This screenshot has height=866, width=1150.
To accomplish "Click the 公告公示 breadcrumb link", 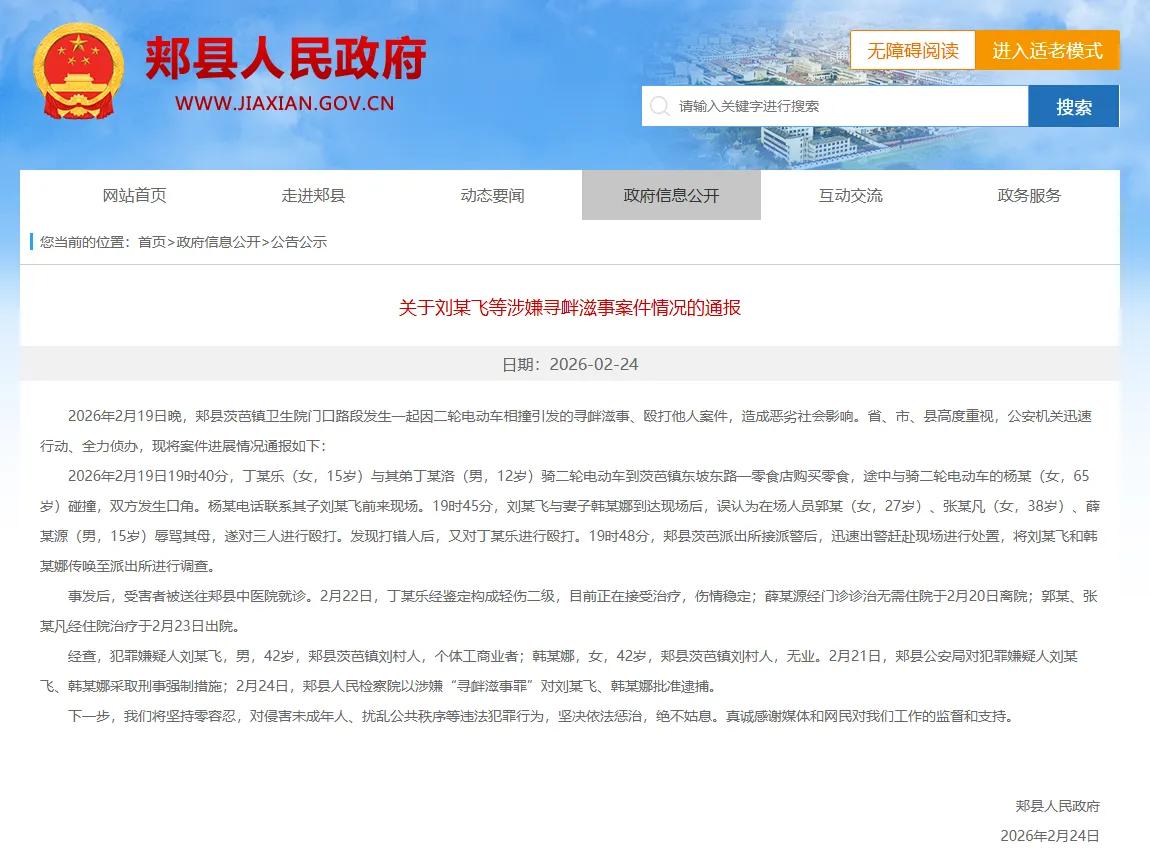I will coord(296,242).
